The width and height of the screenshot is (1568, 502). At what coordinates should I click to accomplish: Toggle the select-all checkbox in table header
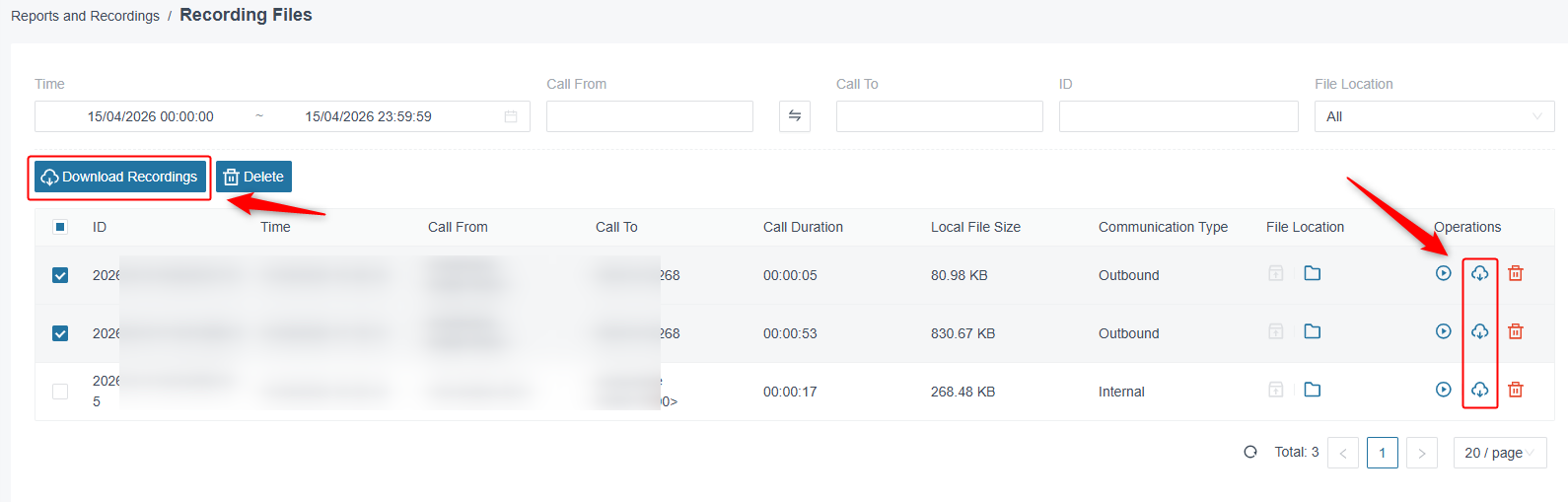click(60, 227)
